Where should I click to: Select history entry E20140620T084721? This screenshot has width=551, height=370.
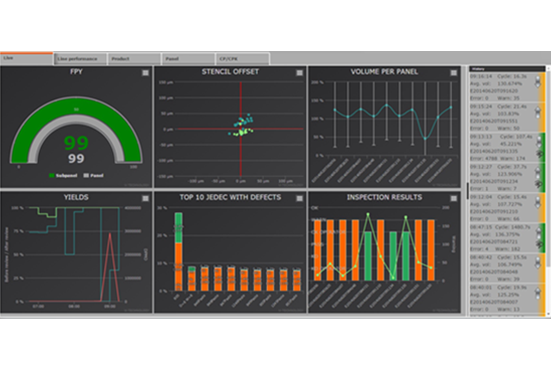click(x=507, y=238)
